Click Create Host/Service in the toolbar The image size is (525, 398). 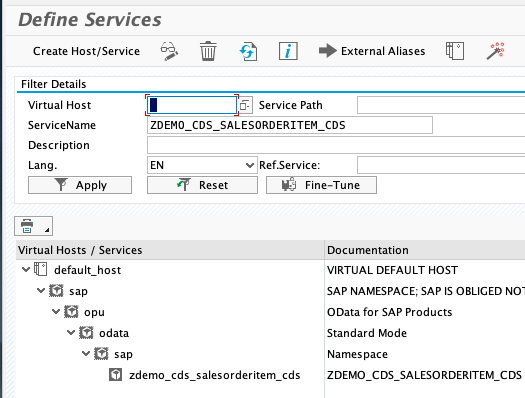pos(86,51)
